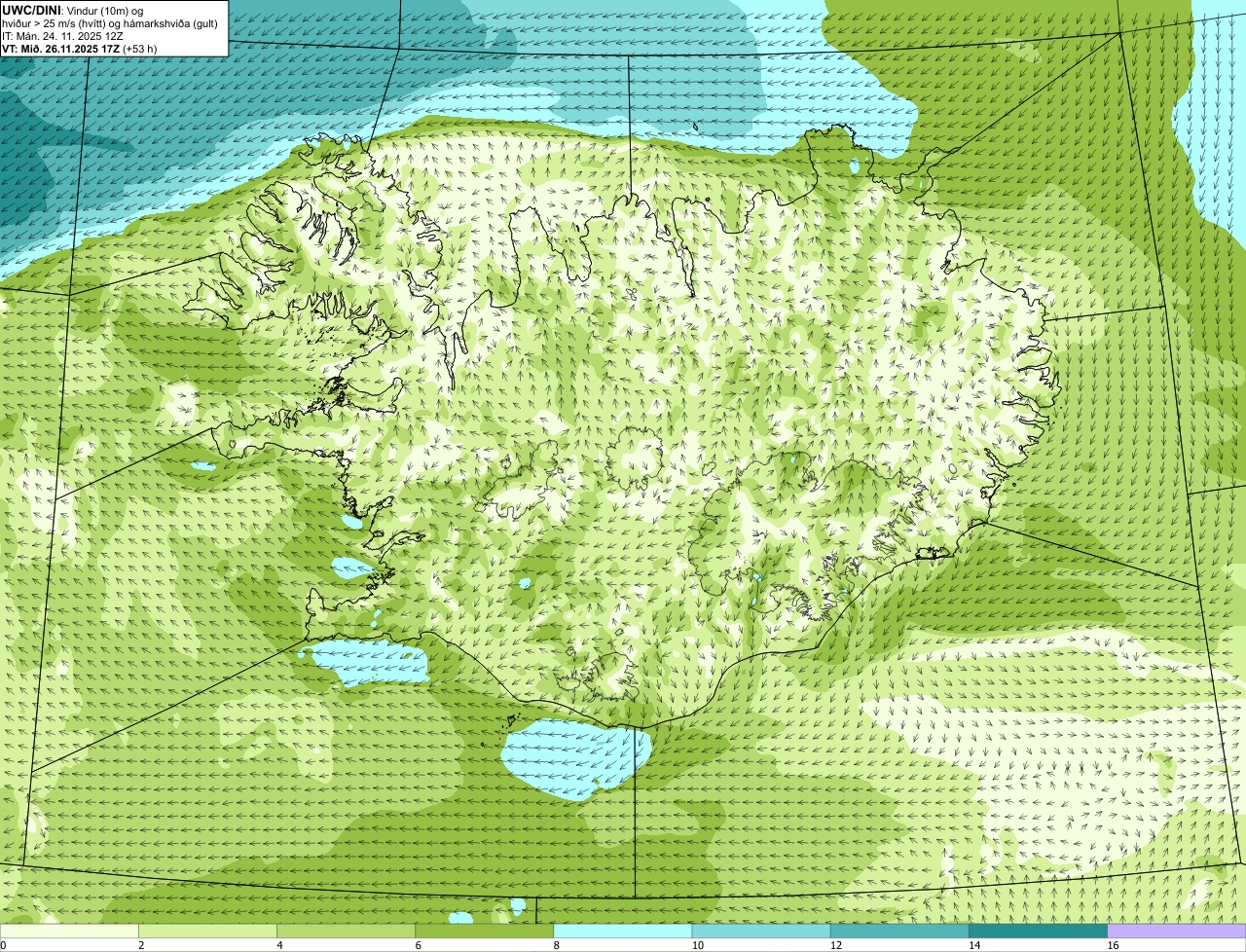1246x952 pixels.
Task: Click the legend label '12'
Action: point(836,945)
